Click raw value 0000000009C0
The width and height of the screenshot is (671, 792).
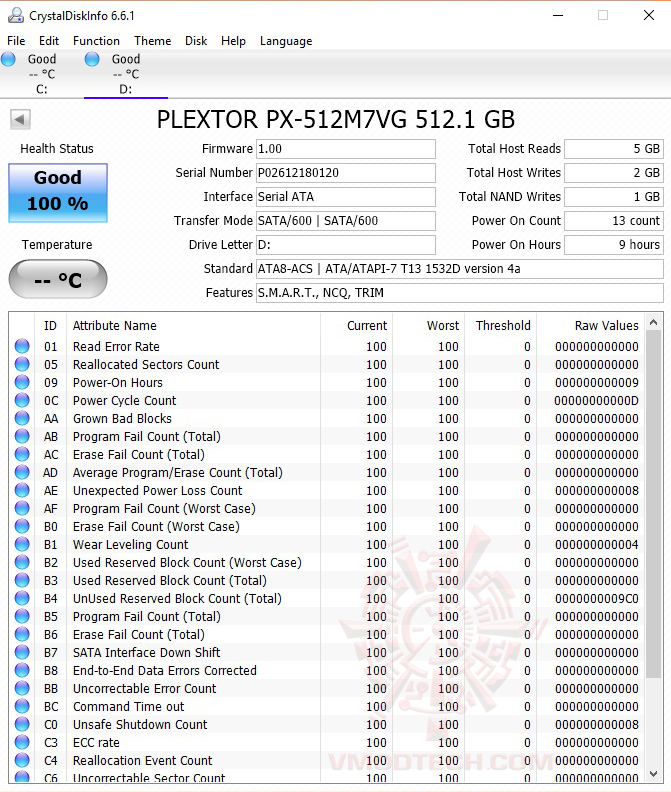pyautogui.click(x=596, y=599)
